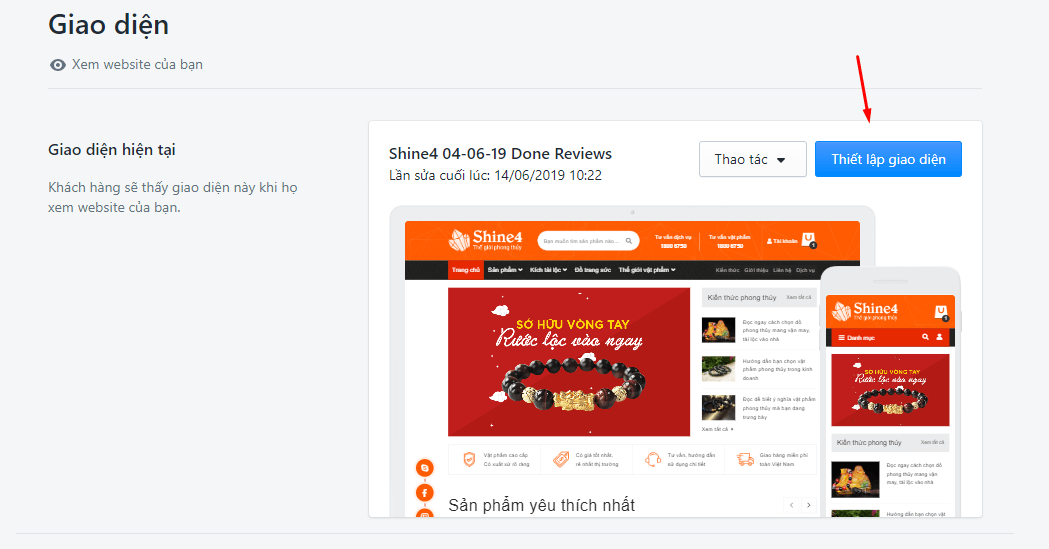Click the Tài khoản account link in preview header

[x=783, y=241]
